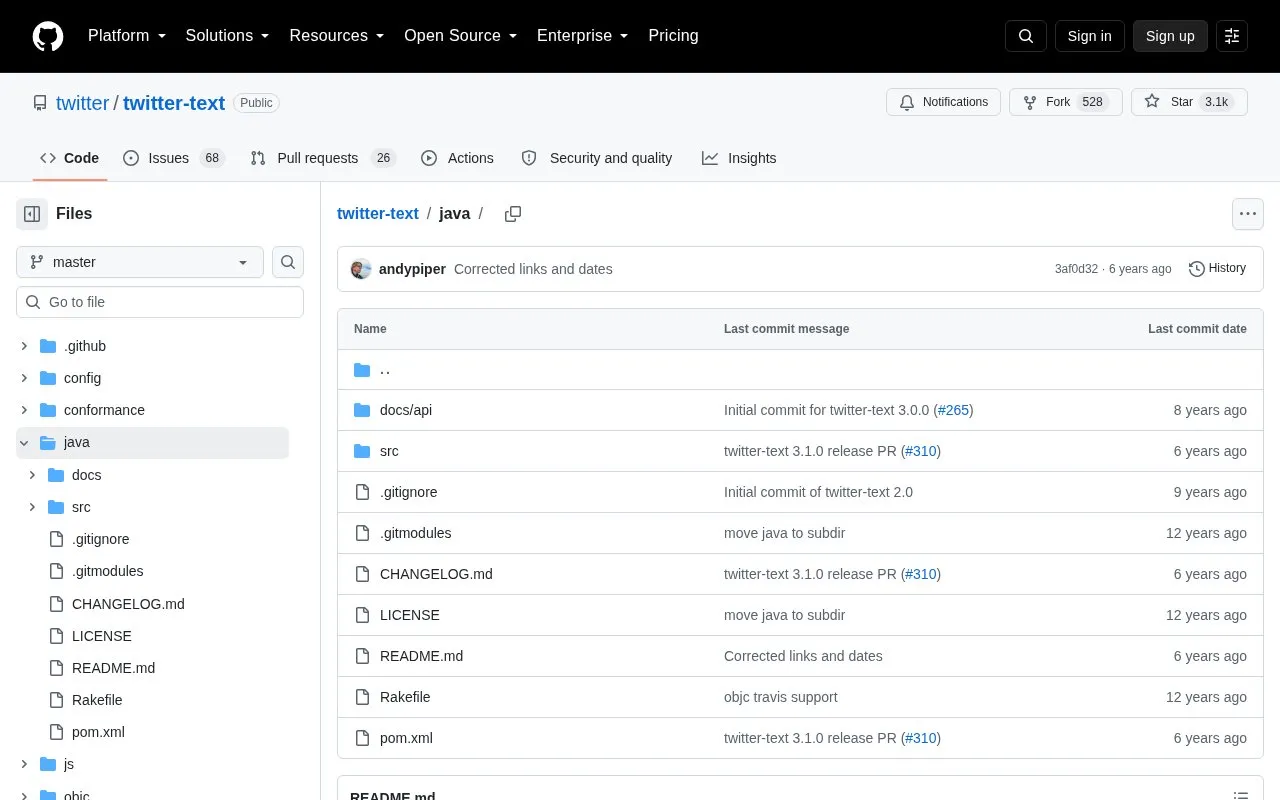Expand the Solutions menu
Screen dimensions: 1280x800
[227, 36]
